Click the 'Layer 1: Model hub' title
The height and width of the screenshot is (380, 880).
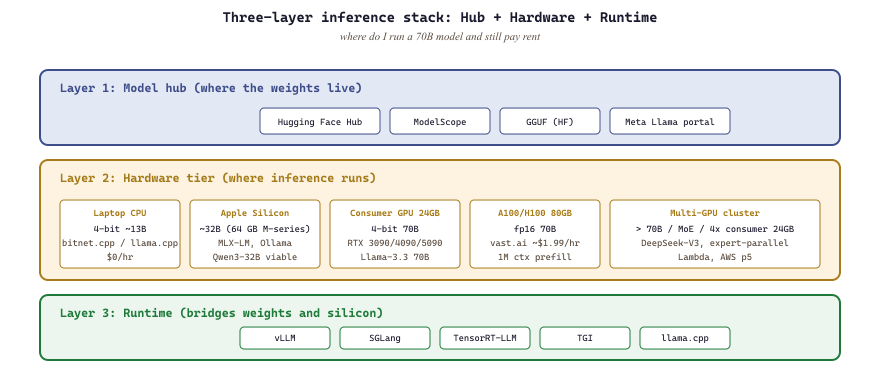point(211,88)
